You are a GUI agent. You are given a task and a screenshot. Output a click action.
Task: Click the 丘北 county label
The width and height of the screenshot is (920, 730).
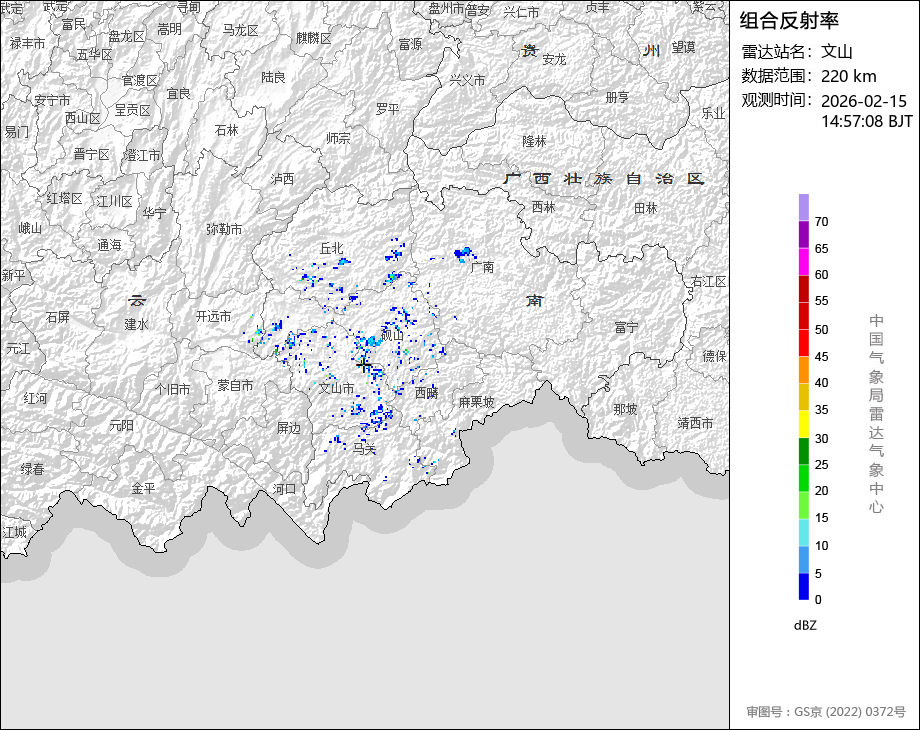[331, 247]
